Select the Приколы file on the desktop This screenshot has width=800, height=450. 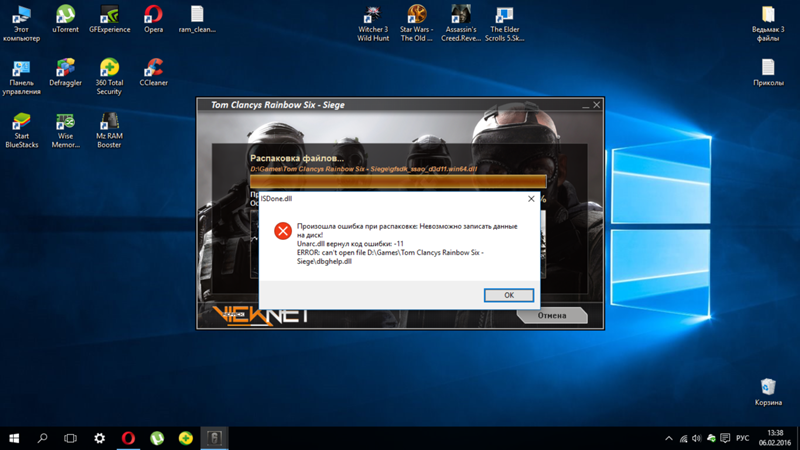point(768,72)
